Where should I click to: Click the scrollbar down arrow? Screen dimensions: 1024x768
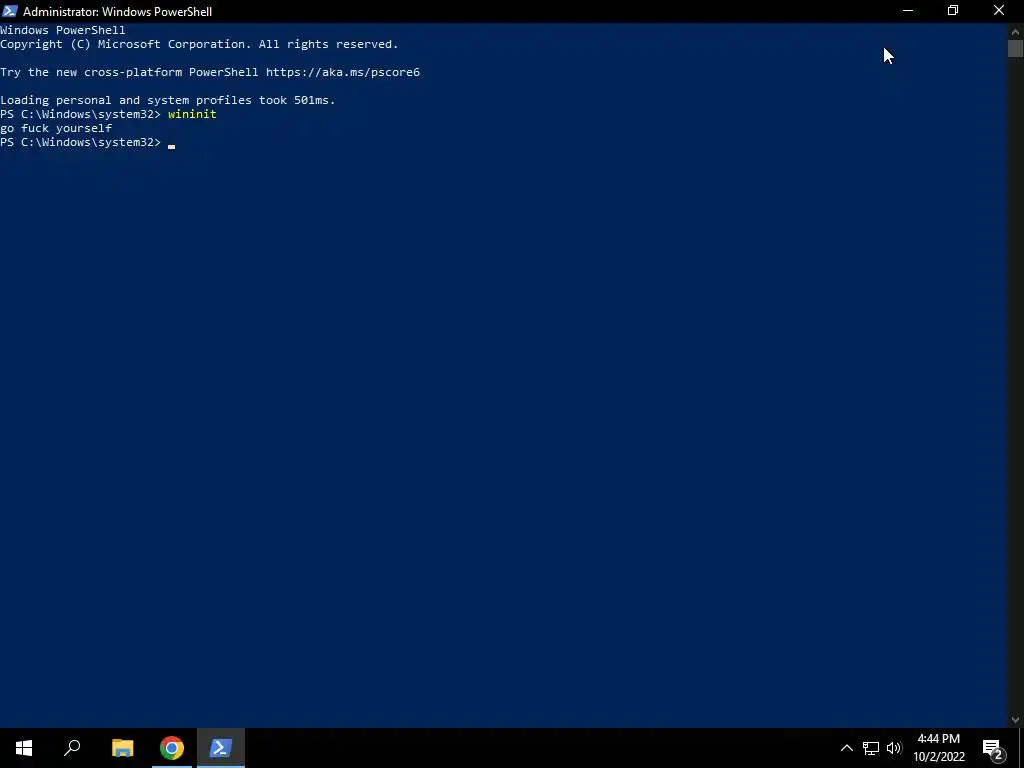pos(1015,720)
